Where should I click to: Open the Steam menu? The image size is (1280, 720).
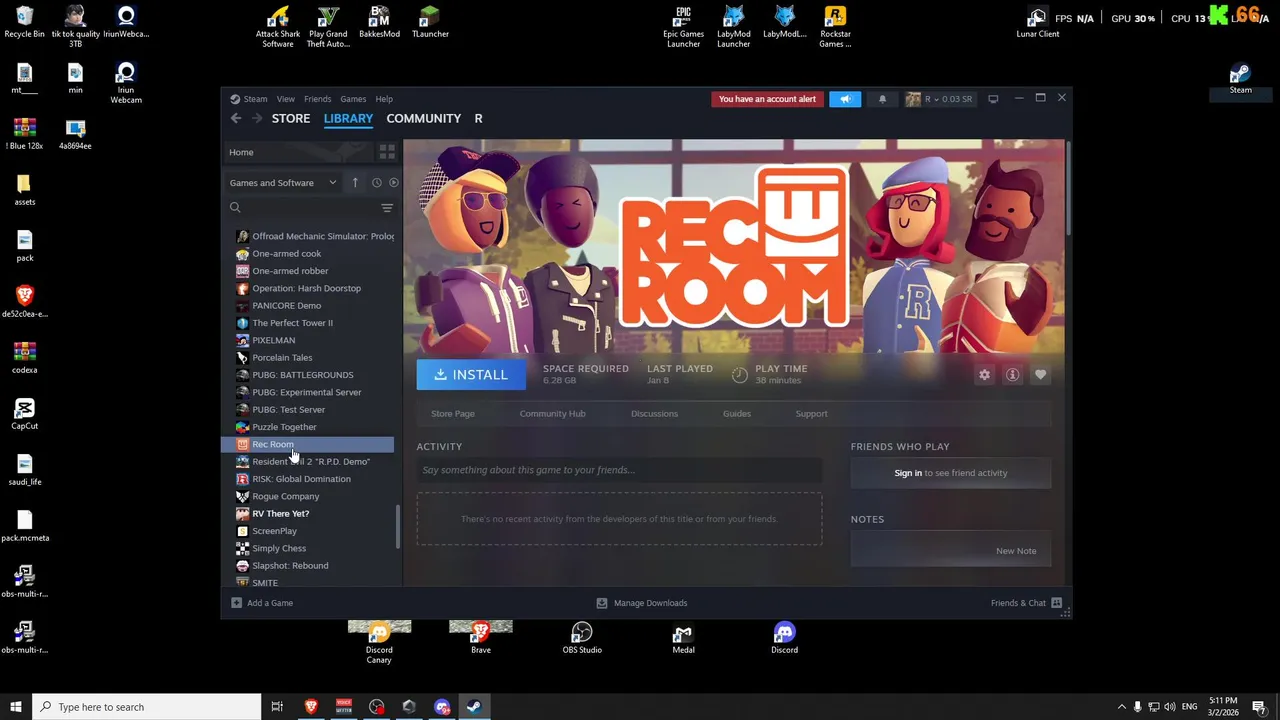click(255, 99)
